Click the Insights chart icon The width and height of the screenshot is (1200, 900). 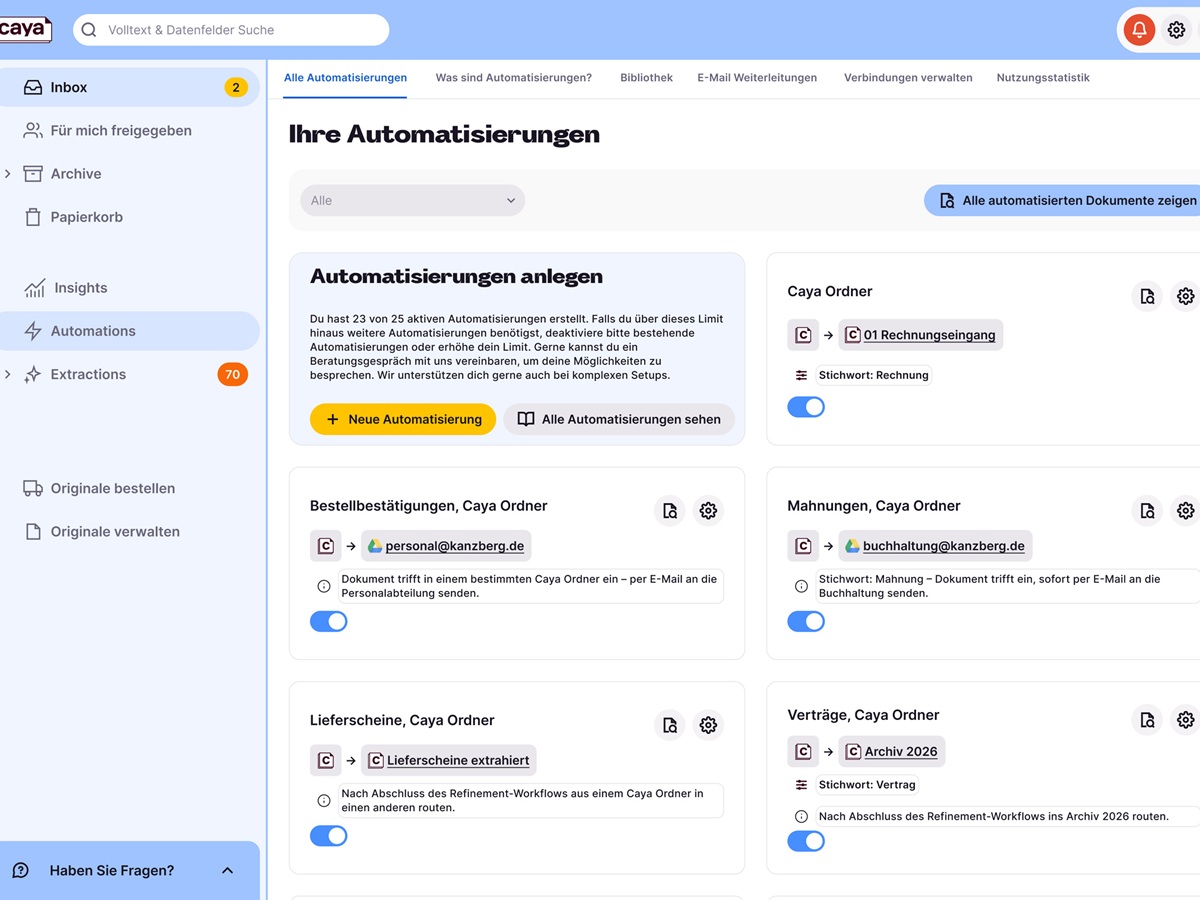(35, 288)
